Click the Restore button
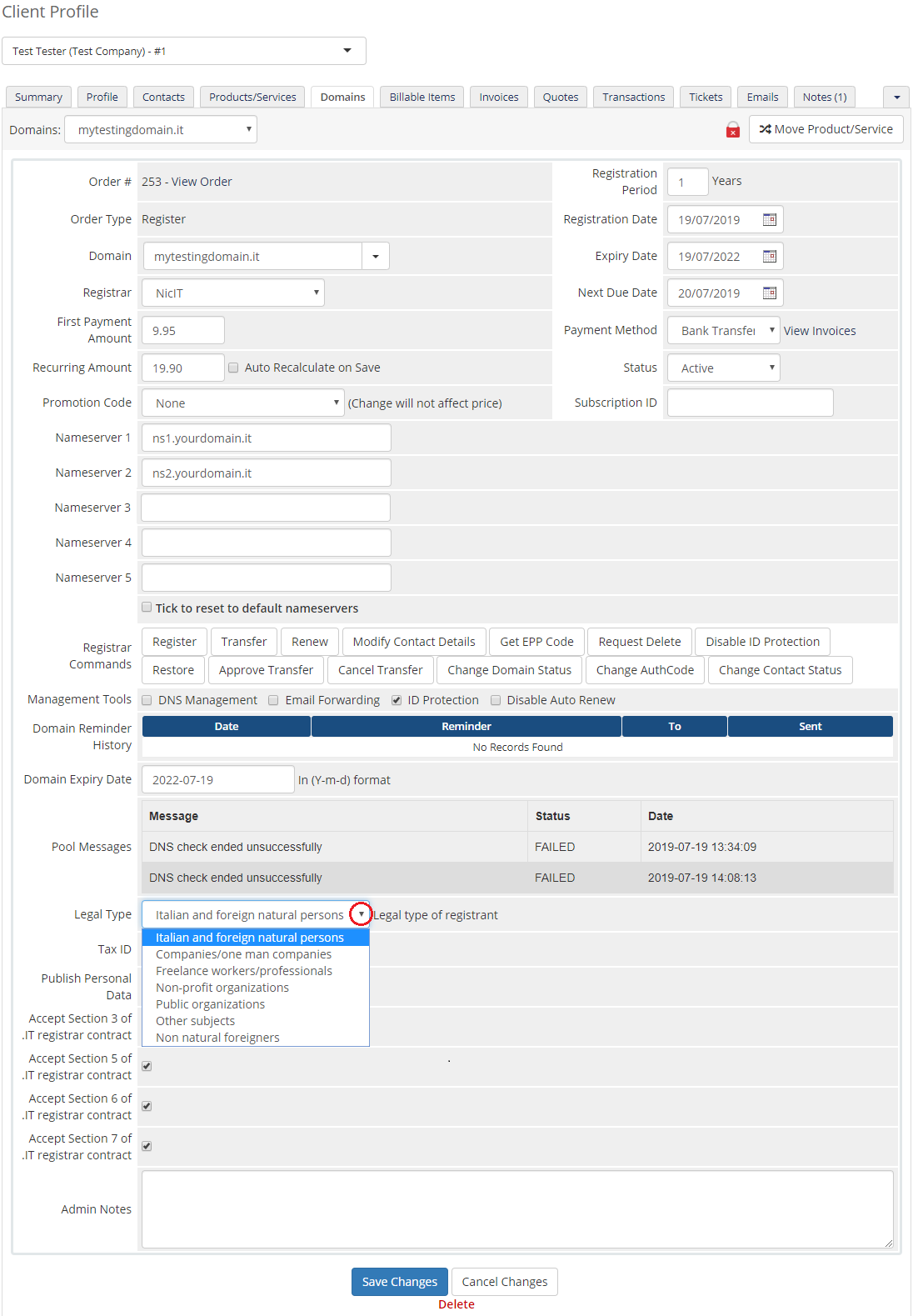The width and height of the screenshot is (913, 1316). click(x=173, y=670)
